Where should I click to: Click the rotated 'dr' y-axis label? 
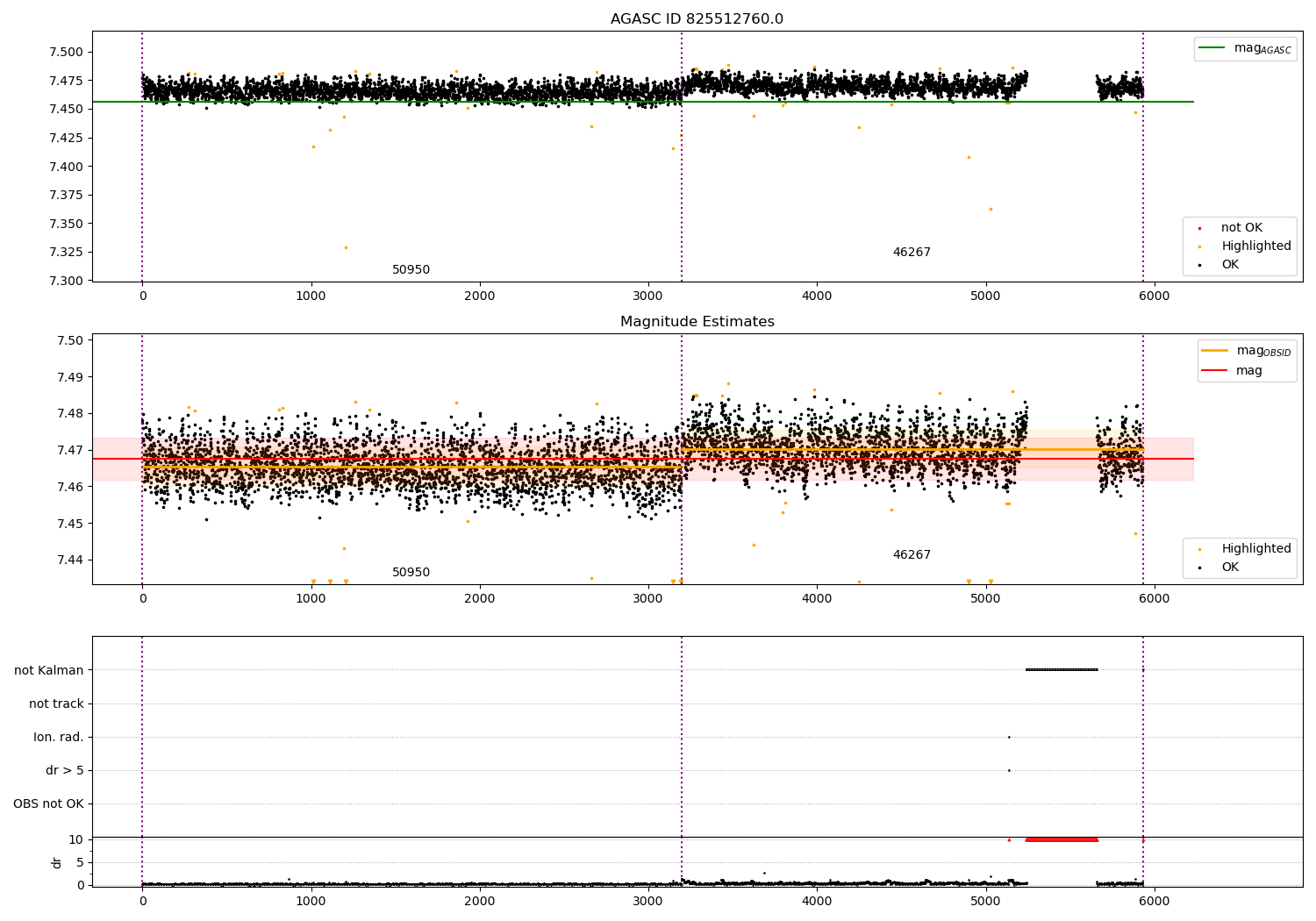[x=57, y=862]
